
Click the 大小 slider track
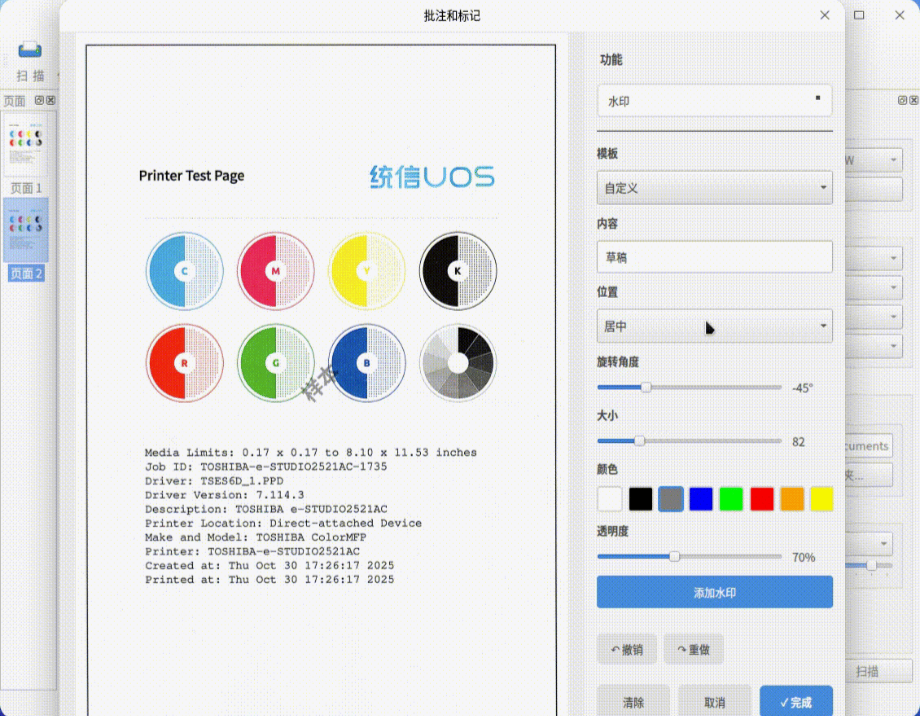pos(689,441)
